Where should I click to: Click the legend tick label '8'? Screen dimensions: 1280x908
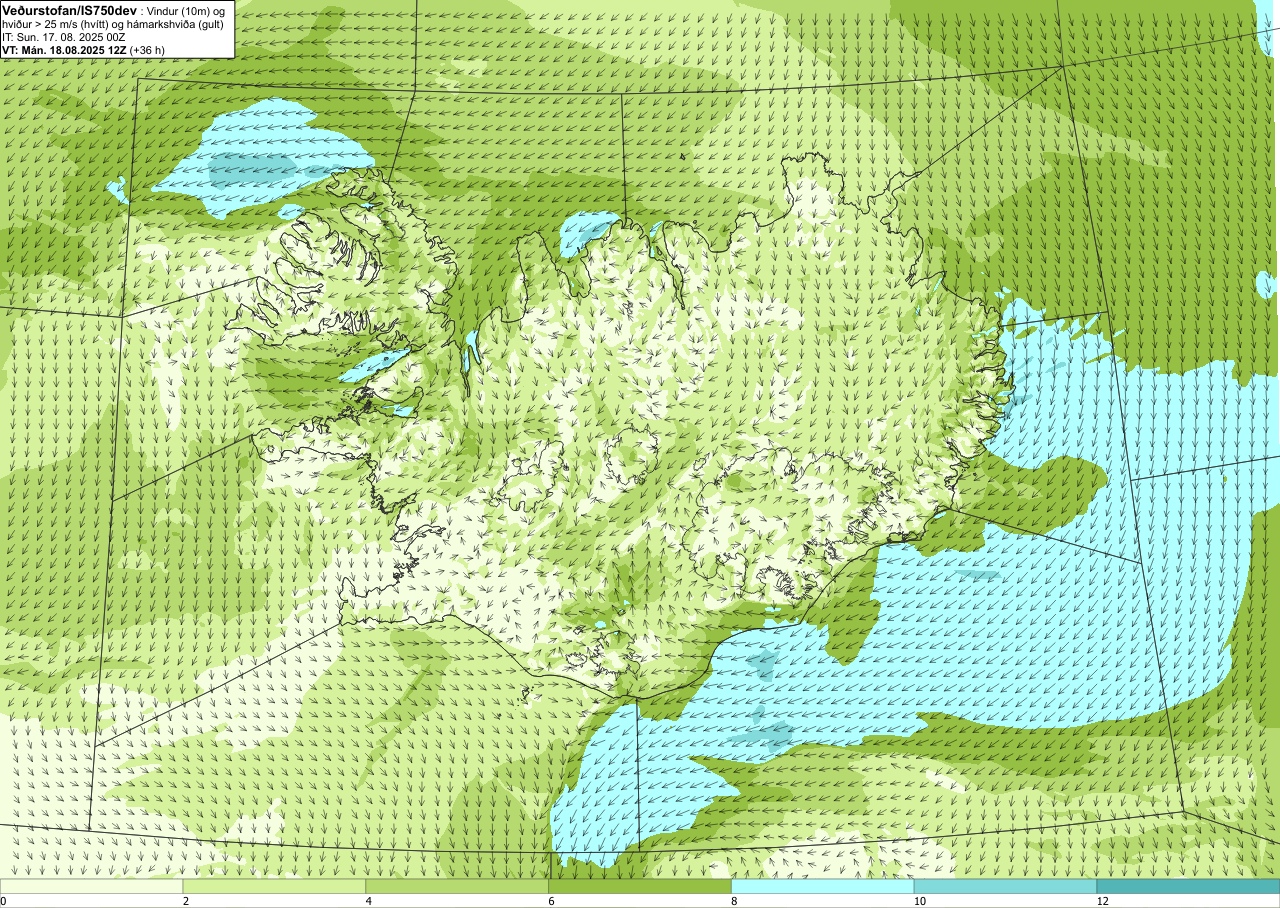click(735, 901)
